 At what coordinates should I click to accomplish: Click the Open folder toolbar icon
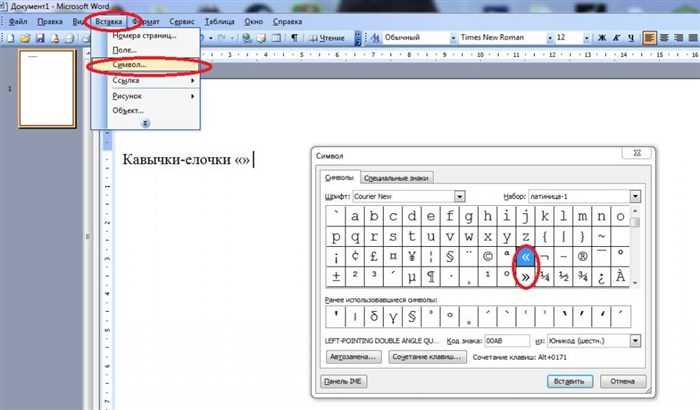(25, 38)
